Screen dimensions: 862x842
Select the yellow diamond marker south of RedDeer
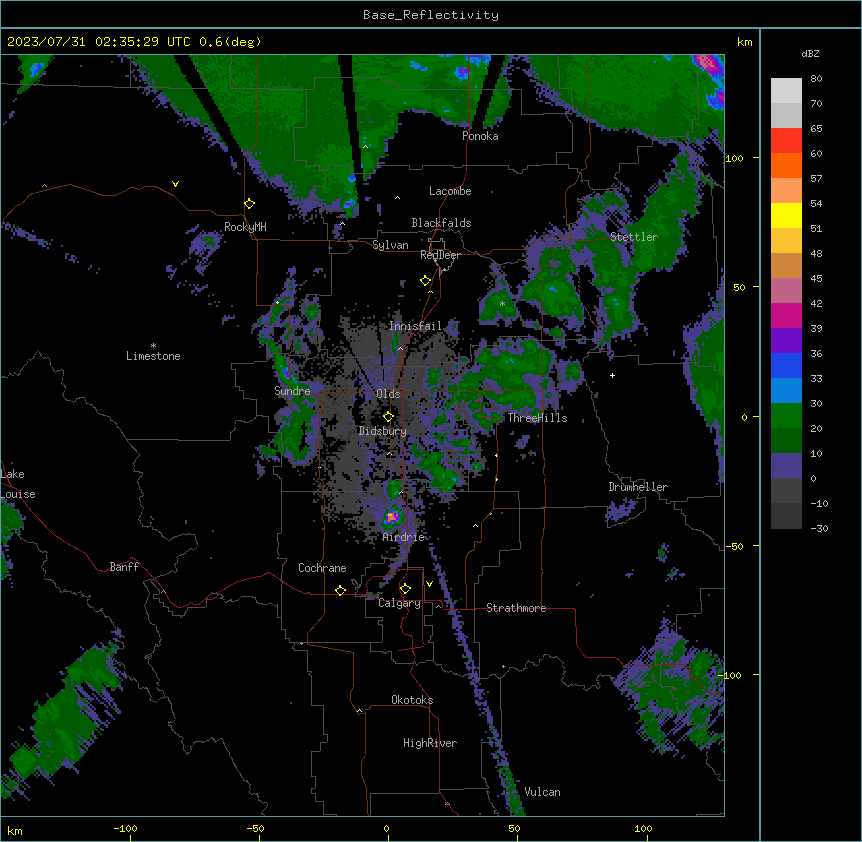[426, 281]
